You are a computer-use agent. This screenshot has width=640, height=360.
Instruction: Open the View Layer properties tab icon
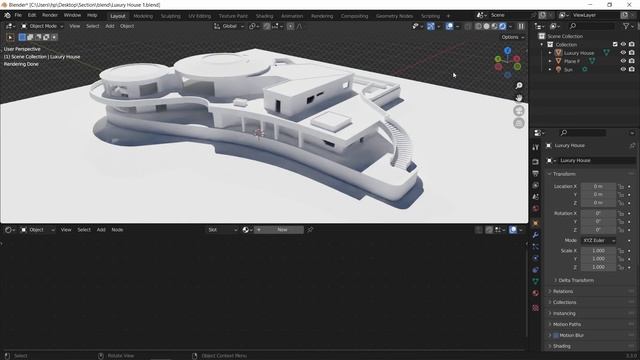[536, 185]
